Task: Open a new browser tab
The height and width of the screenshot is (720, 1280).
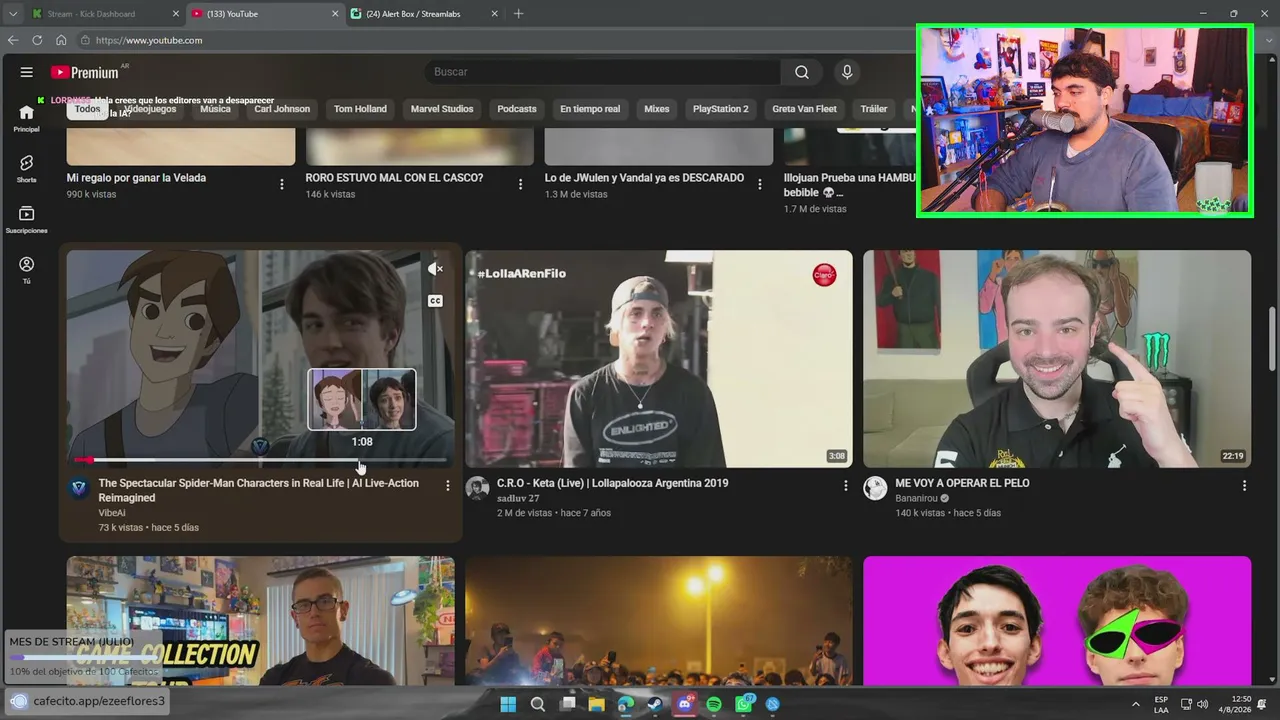Action: pyautogui.click(x=518, y=14)
